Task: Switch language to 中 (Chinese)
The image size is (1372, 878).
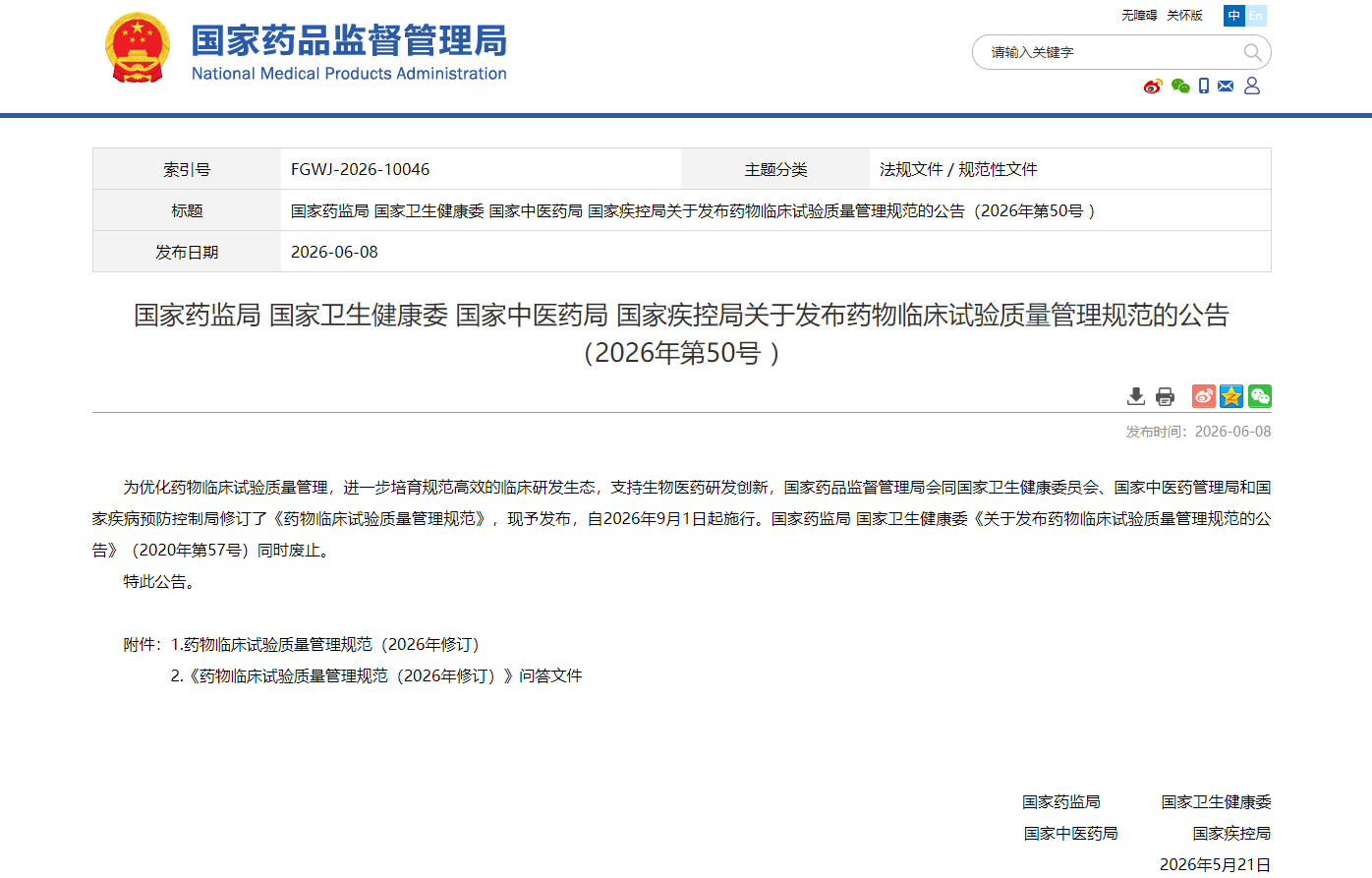Action: [x=1234, y=16]
